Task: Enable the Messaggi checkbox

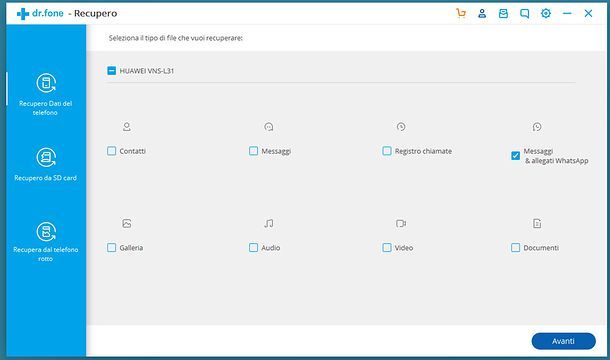Action: [x=253, y=151]
